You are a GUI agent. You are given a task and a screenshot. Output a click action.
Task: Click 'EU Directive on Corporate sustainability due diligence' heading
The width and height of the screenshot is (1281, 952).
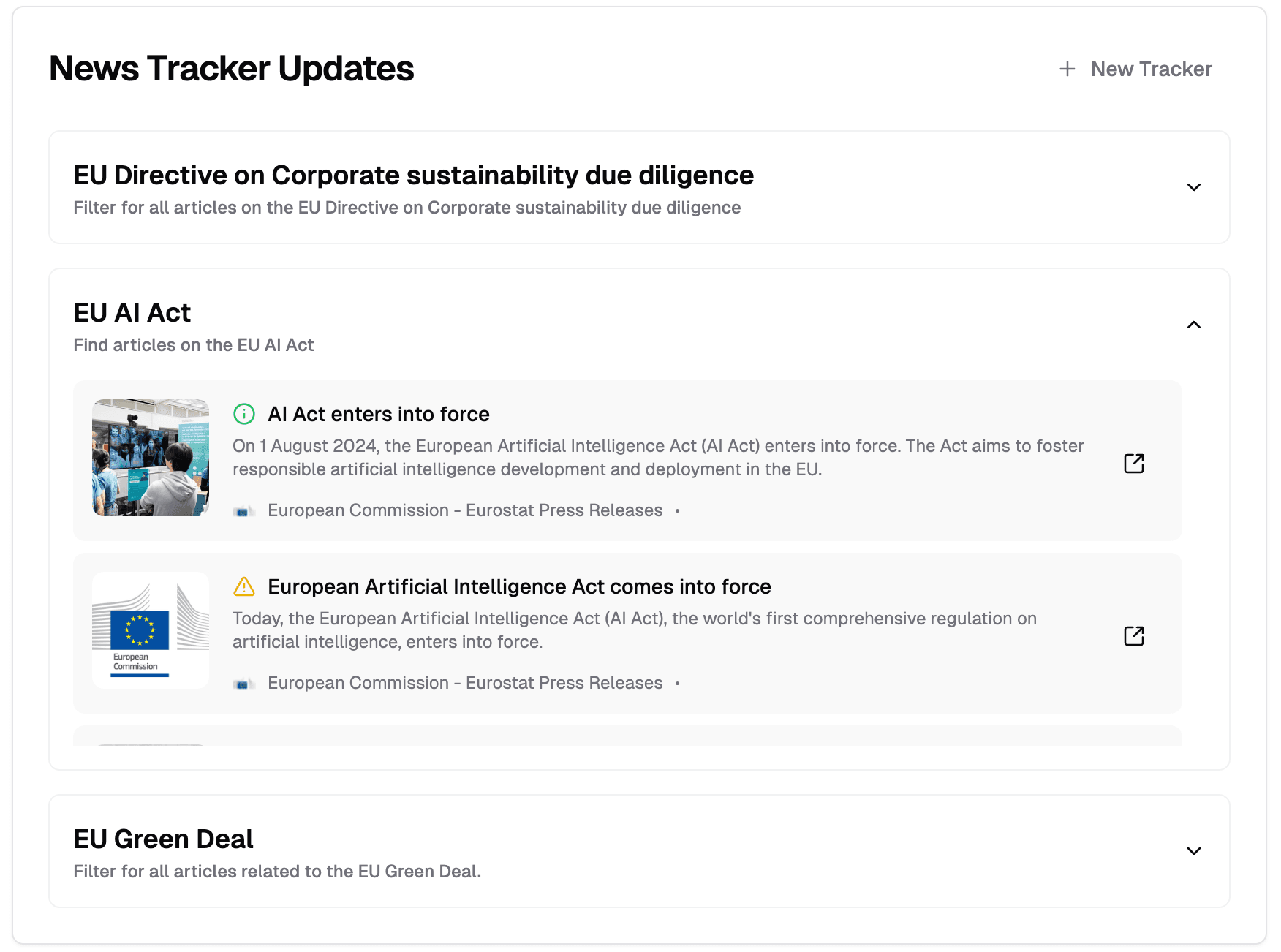(413, 175)
